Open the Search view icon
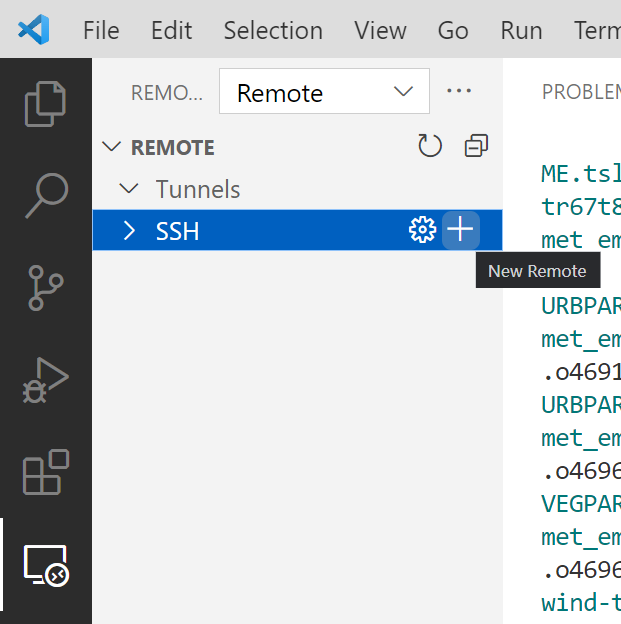This screenshot has width=621, height=624. coord(45,195)
